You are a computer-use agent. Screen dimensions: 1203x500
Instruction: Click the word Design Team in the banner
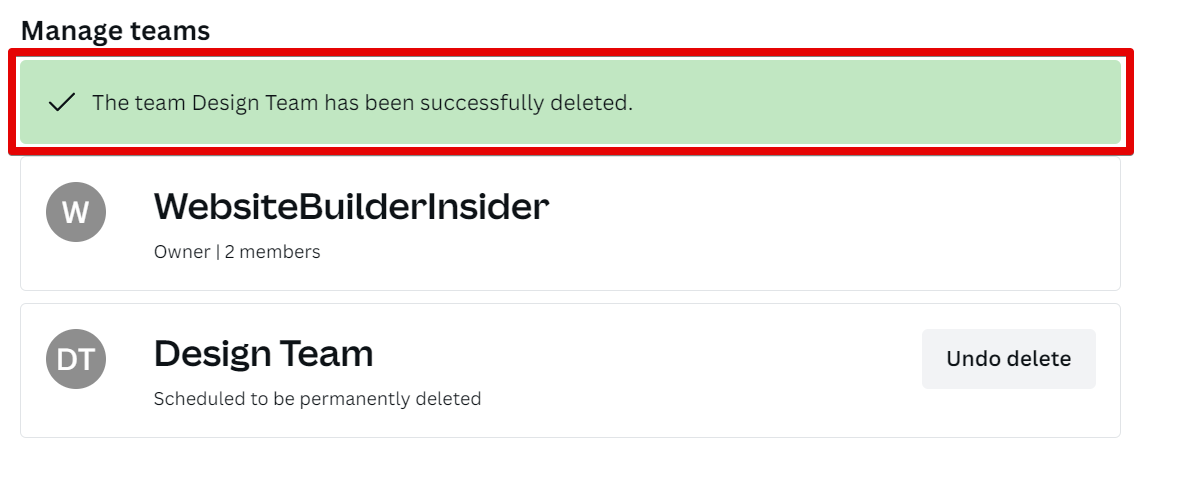255,102
